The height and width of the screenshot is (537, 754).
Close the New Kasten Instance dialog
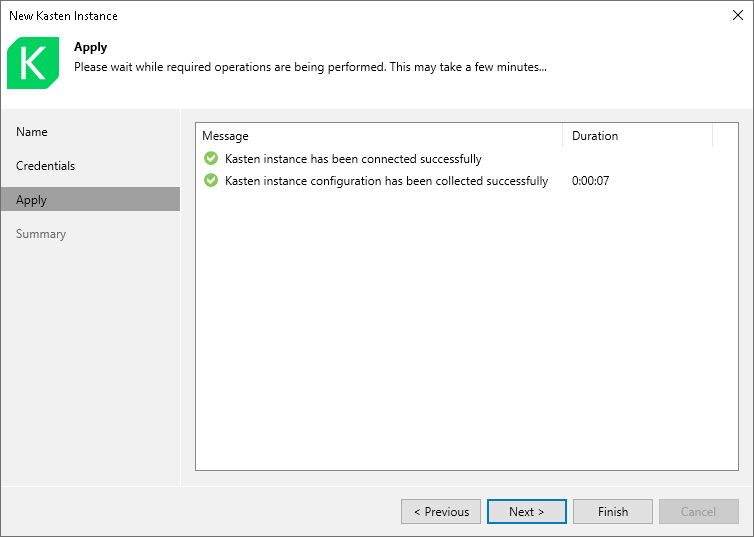(x=738, y=15)
